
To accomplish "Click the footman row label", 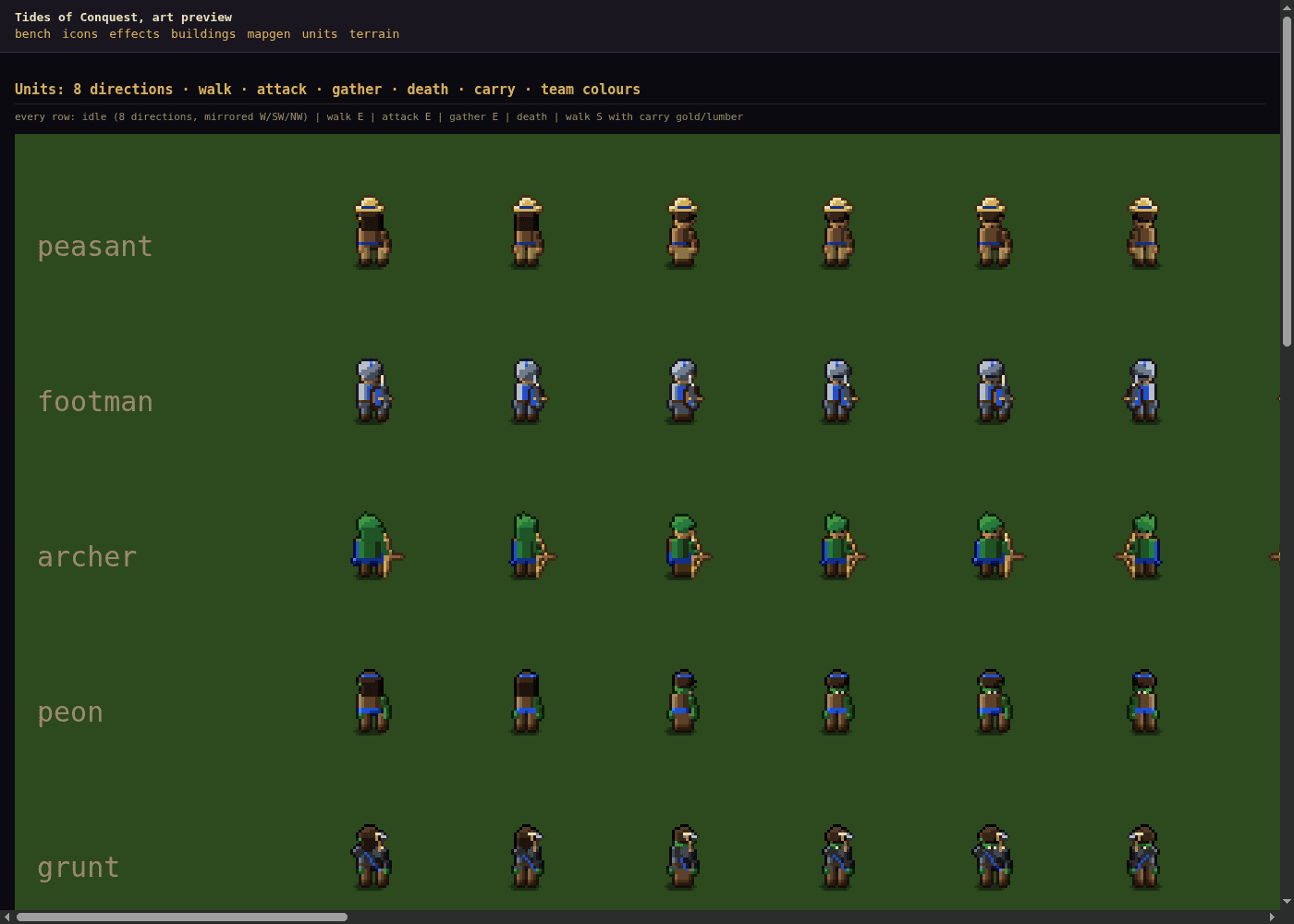I will coord(95,401).
